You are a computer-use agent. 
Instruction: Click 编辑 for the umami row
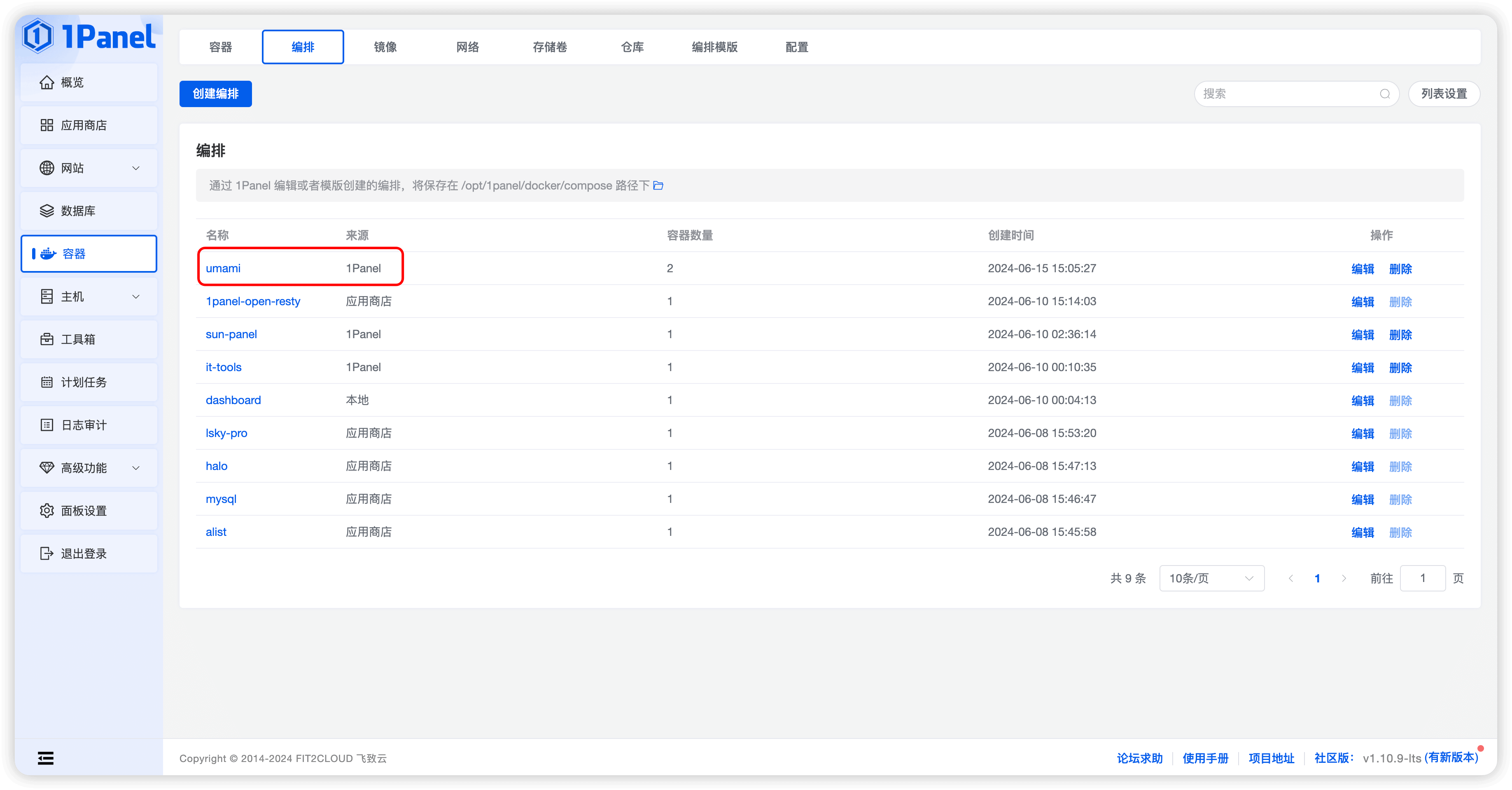(x=1363, y=269)
